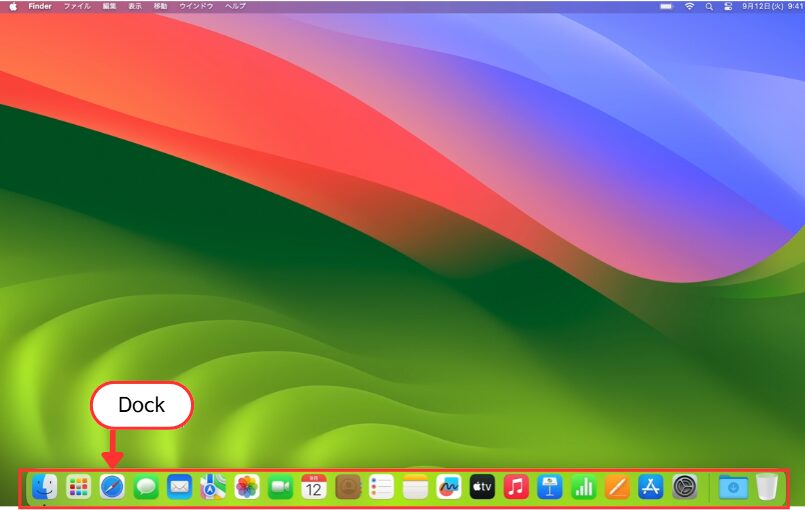The height and width of the screenshot is (510, 805).
Task: Launch the App Store
Action: pos(651,487)
